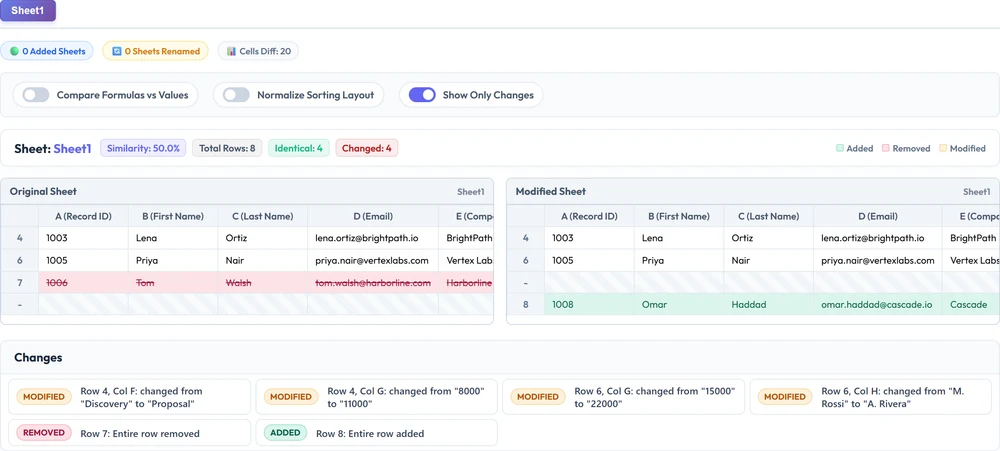Screen dimensions: 1000x451
Task: Click the 0 Sheets Renamed badge text
Action: pos(162,51)
